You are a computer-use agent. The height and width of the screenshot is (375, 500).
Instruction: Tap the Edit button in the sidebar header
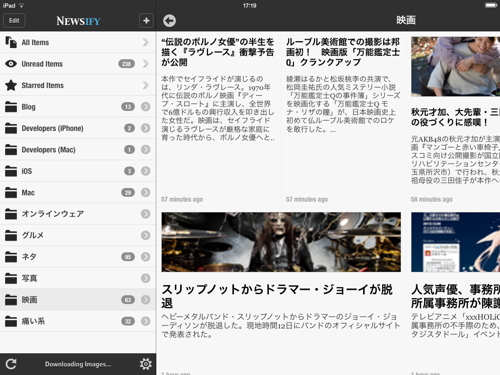[14, 21]
